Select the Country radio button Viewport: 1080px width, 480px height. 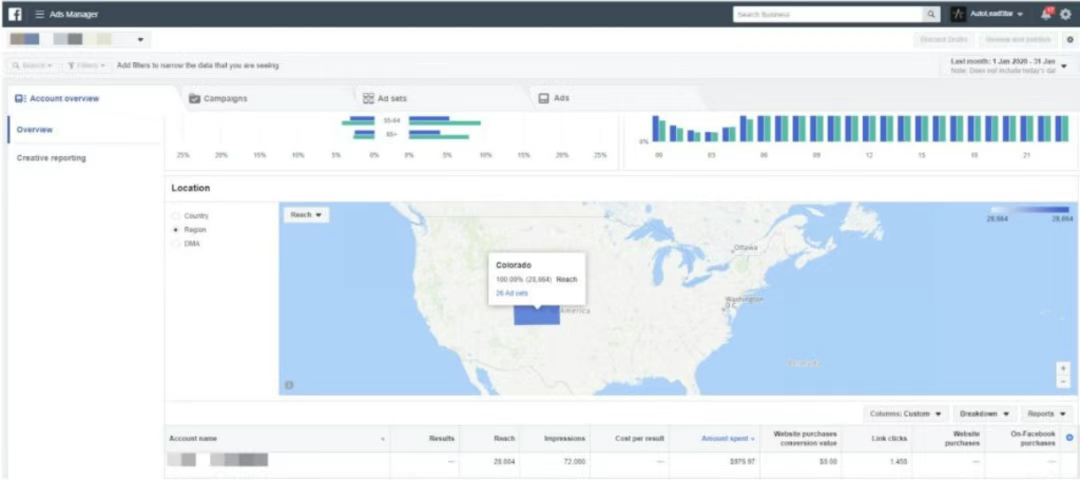pos(176,216)
